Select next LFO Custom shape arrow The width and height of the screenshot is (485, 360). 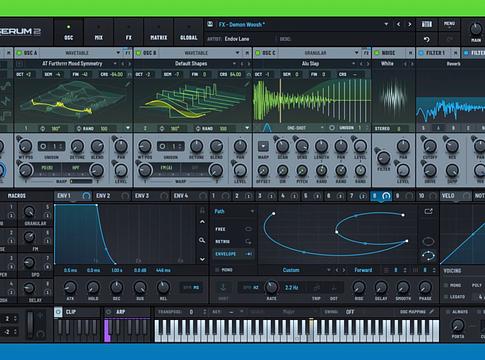[344, 270]
